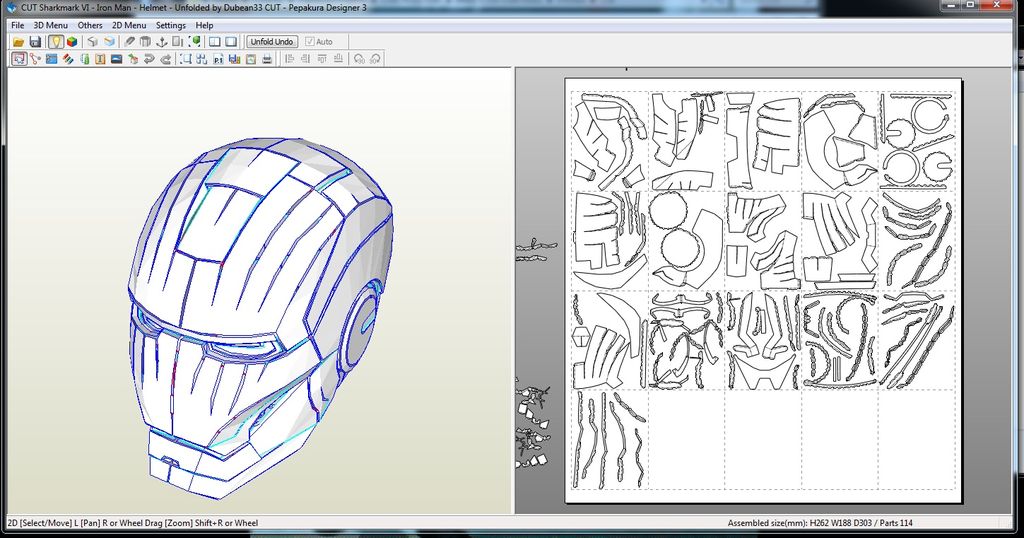Toggle the Auto checkbox
Screen dimensions: 1024x538
tap(310, 42)
